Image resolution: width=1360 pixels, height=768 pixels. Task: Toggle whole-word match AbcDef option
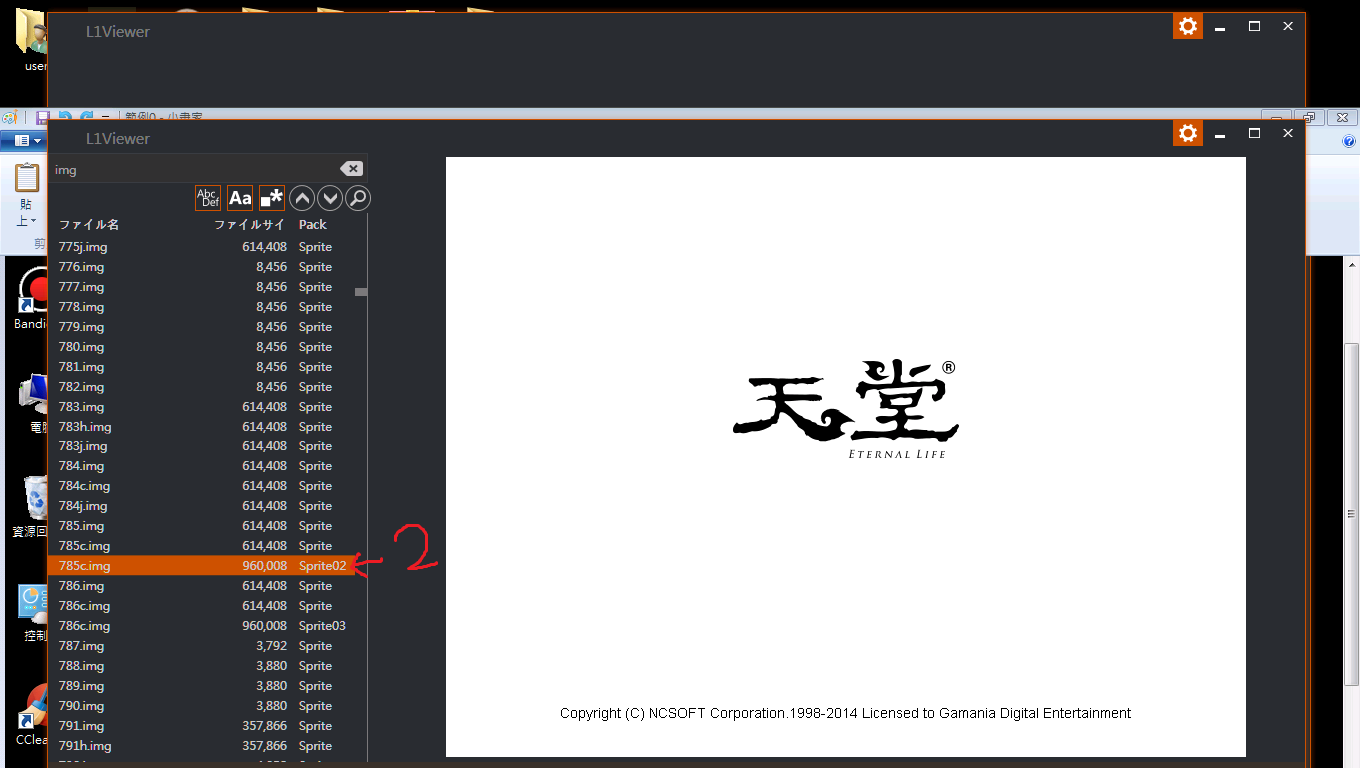[x=208, y=198]
